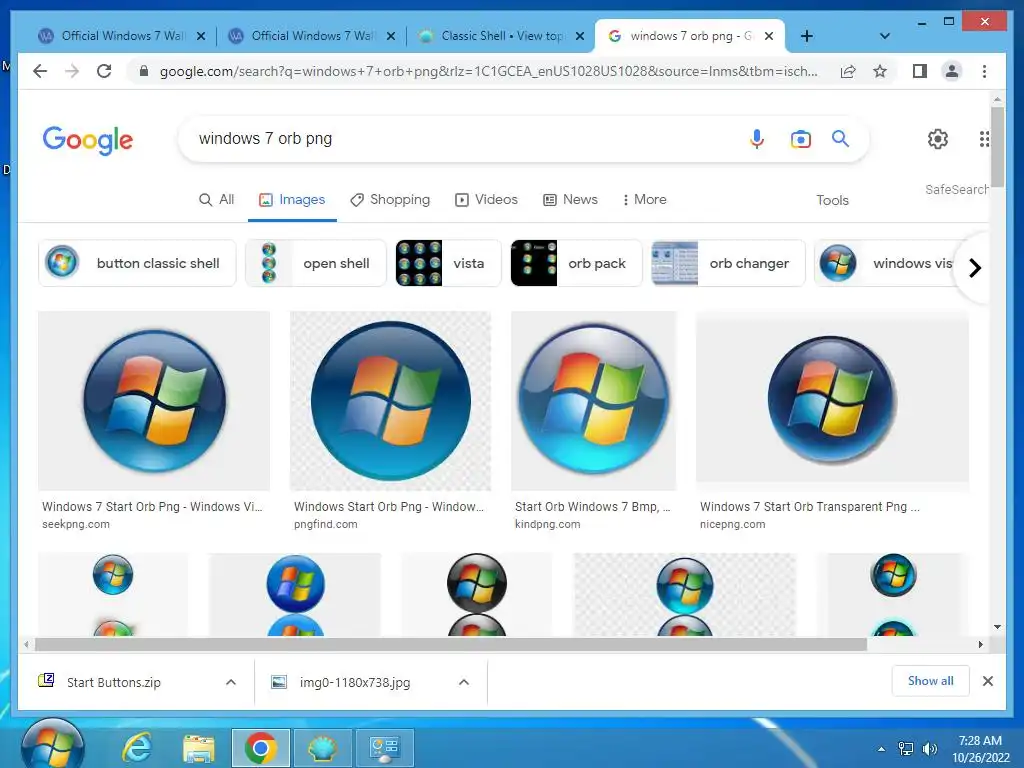The width and height of the screenshot is (1024, 768).
Task: Start voice search with the microphone
Action: pyautogui.click(x=756, y=138)
